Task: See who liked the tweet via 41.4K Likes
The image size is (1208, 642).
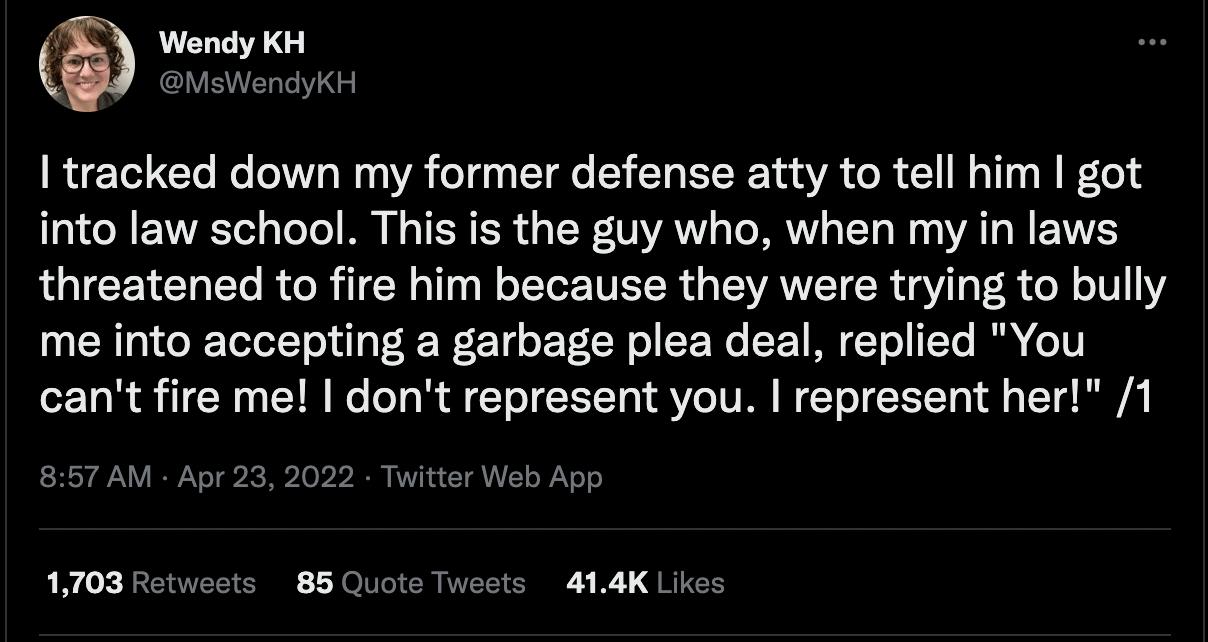Action: point(645,582)
